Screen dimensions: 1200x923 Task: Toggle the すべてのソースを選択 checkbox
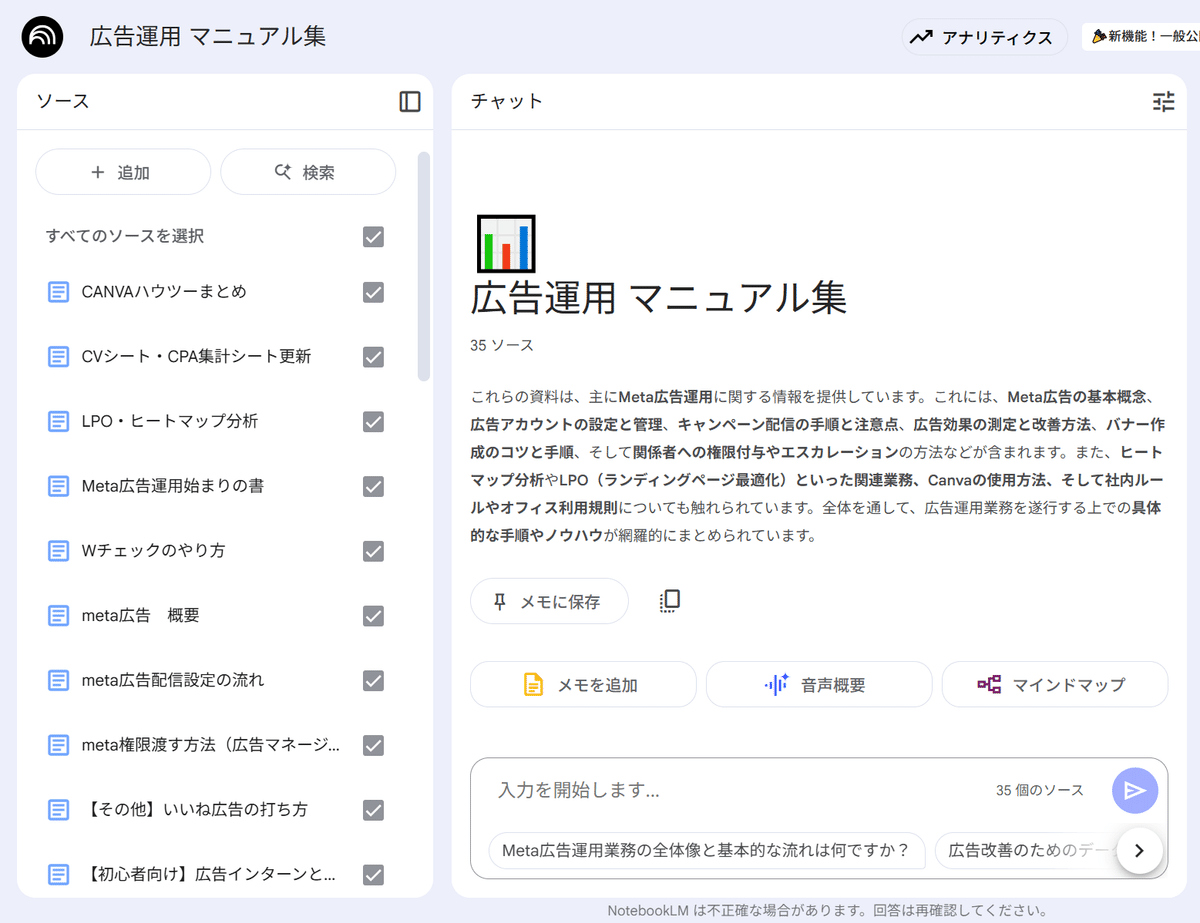(x=373, y=237)
